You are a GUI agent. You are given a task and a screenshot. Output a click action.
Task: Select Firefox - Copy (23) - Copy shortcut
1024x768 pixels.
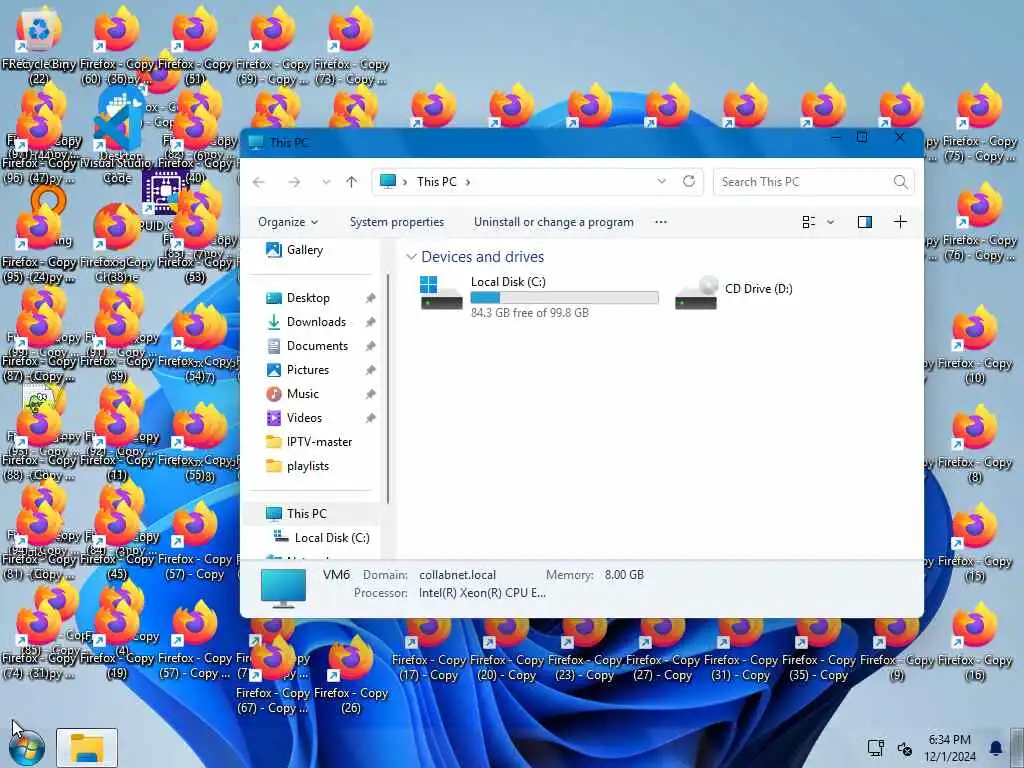pyautogui.click(x=585, y=650)
